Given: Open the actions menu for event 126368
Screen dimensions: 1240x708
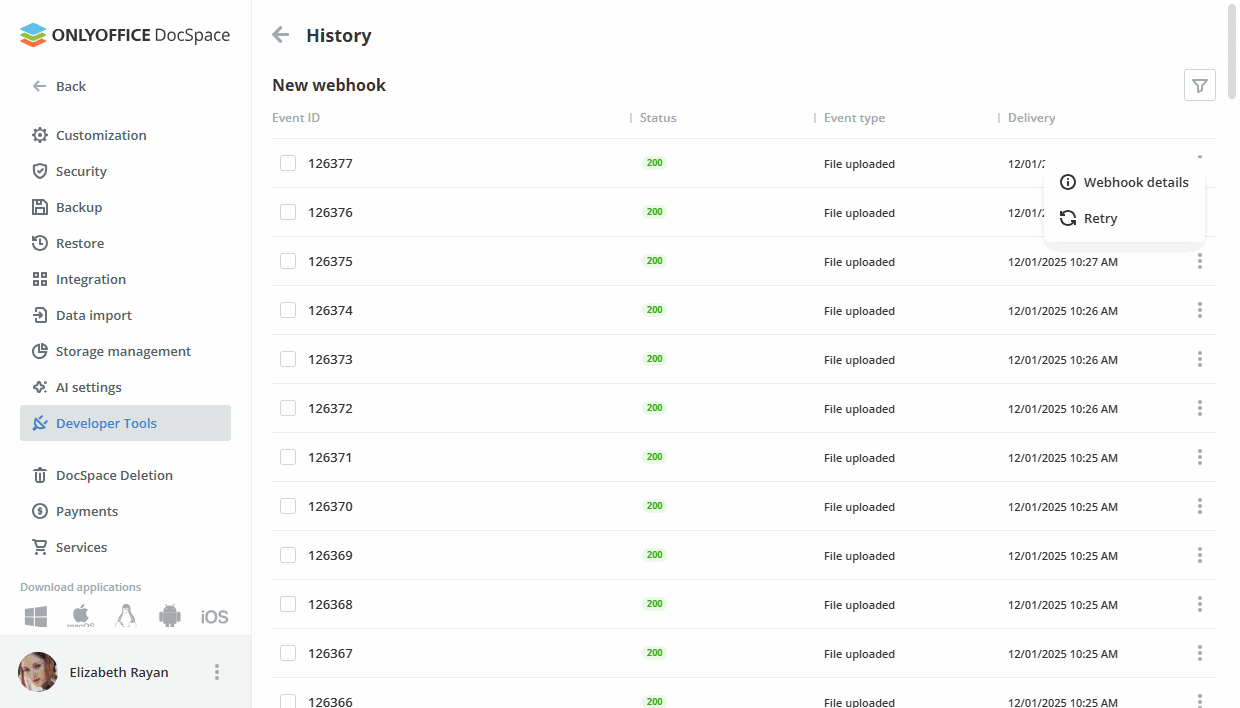Looking at the screenshot, I should (1199, 604).
